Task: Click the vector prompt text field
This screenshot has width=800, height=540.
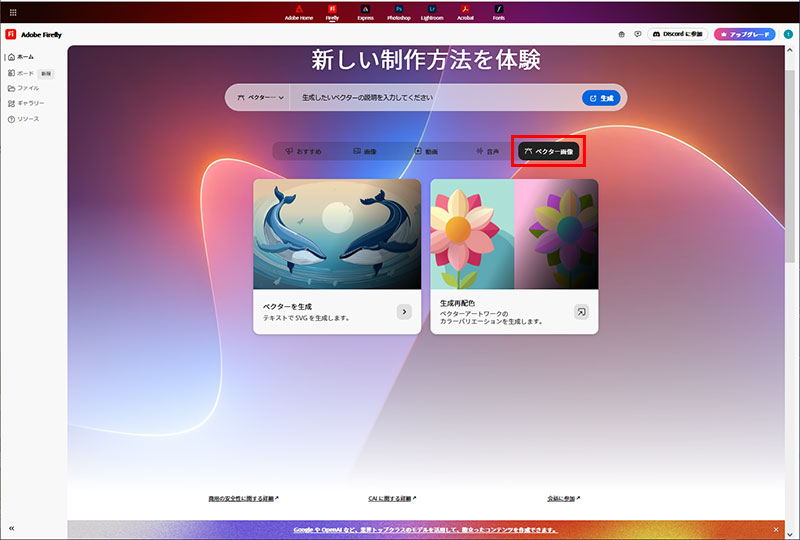Action: coord(435,98)
